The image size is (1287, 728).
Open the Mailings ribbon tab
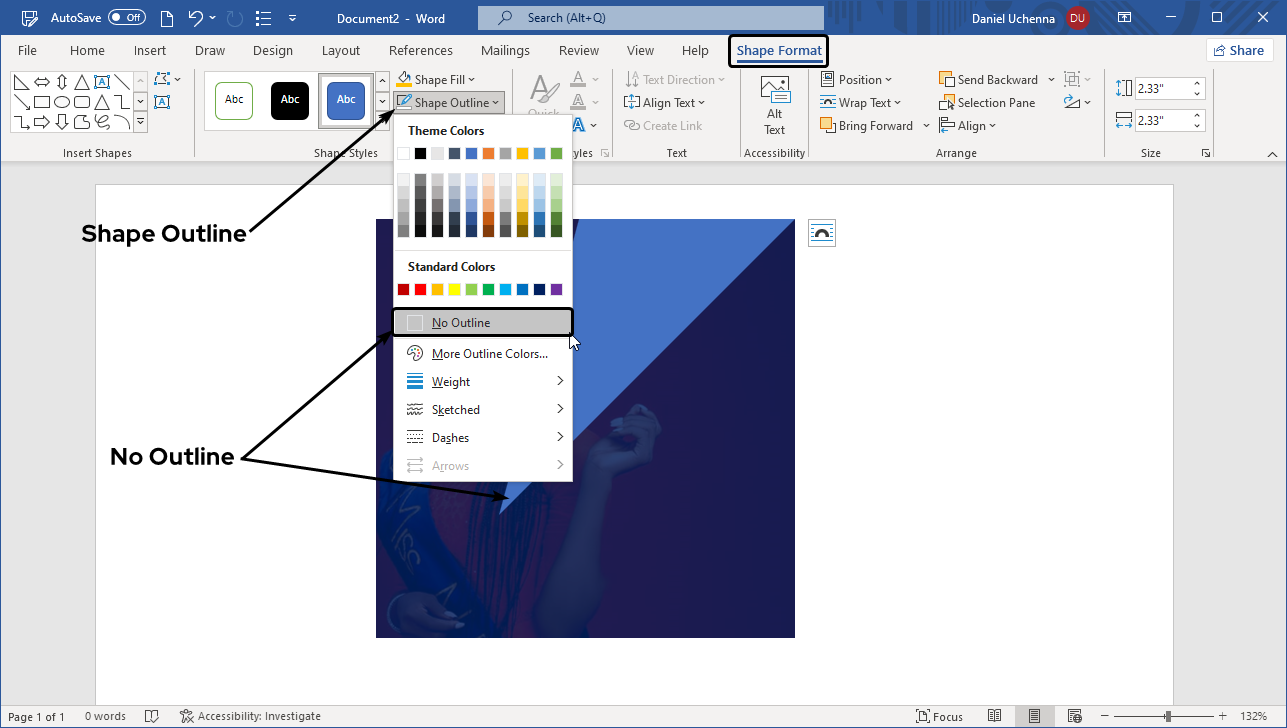click(x=506, y=51)
